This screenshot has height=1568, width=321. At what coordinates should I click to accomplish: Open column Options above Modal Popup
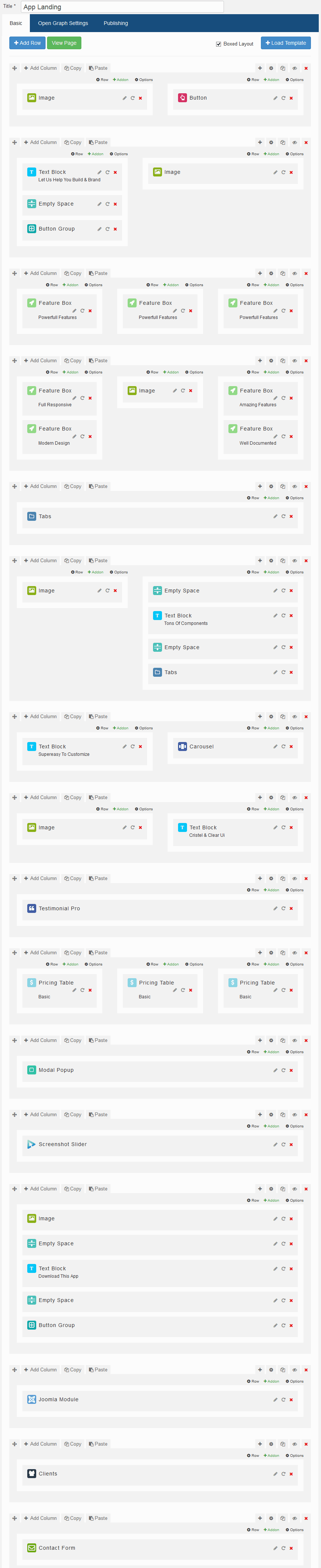click(x=295, y=1052)
